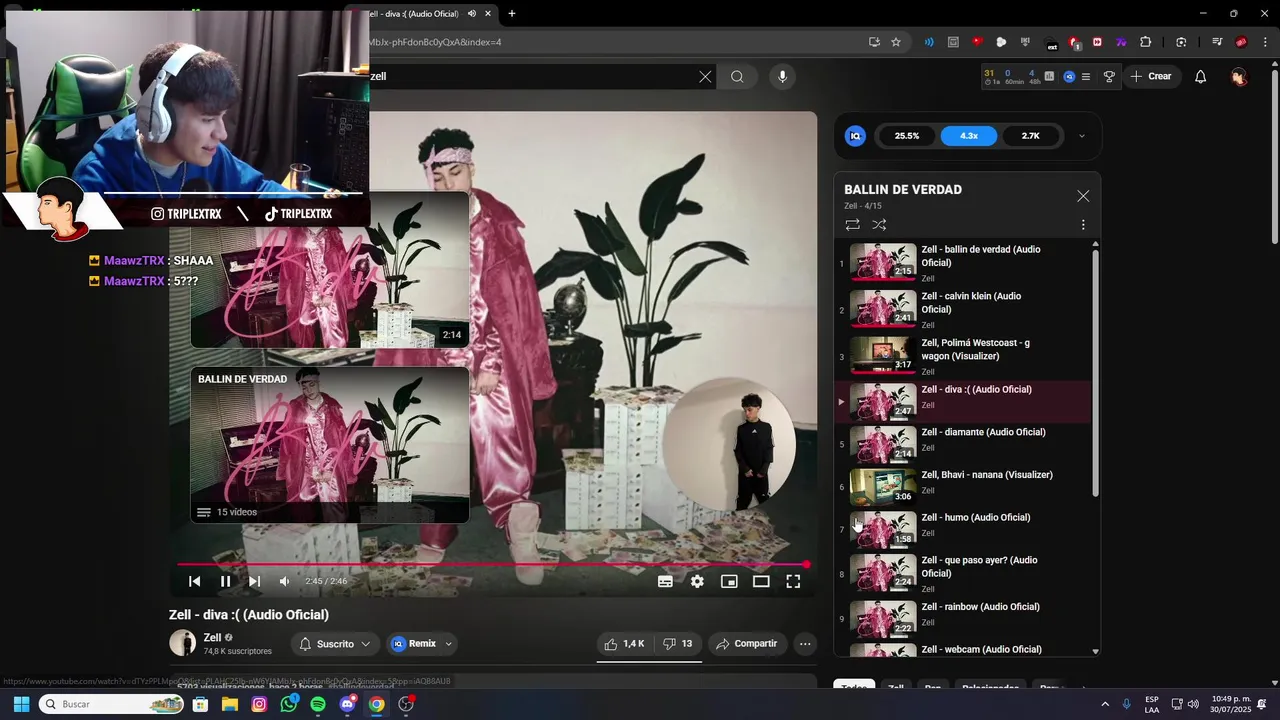Viewport: 1280px width, 720px height.
Task: Open YouTube notifications bell
Action: click(x=1201, y=76)
